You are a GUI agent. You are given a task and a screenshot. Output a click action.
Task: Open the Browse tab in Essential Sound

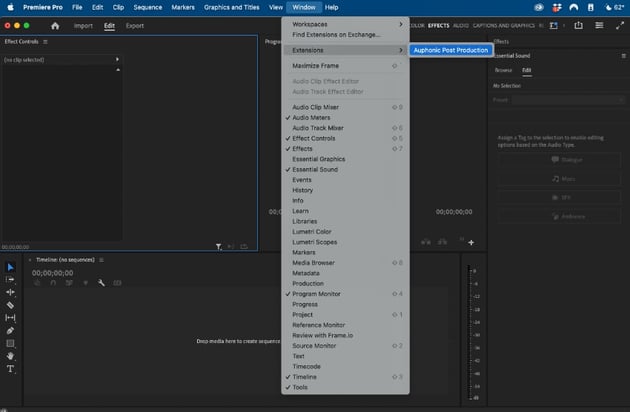coord(503,70)
